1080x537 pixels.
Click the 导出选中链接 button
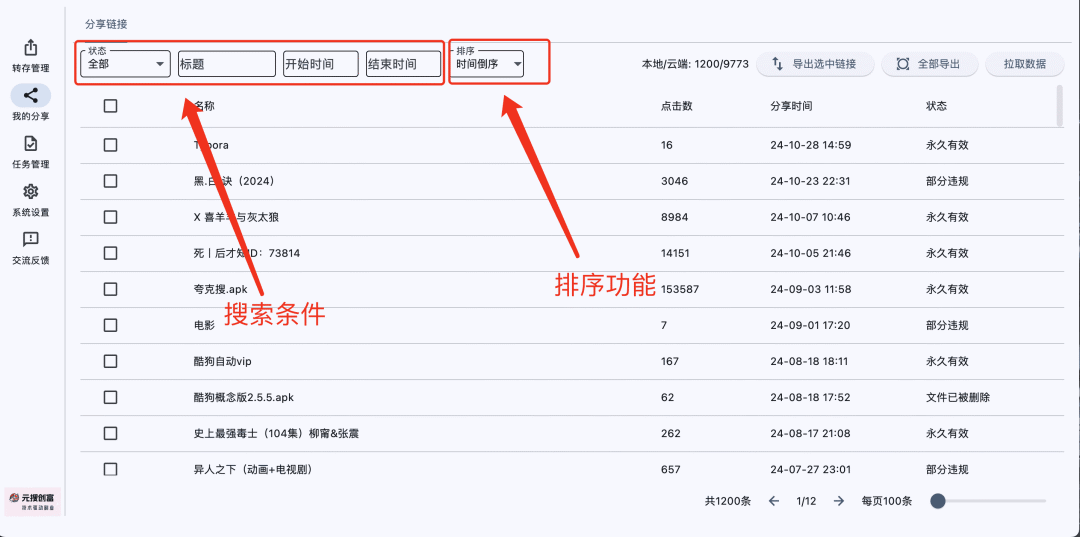tap(816, 64)
